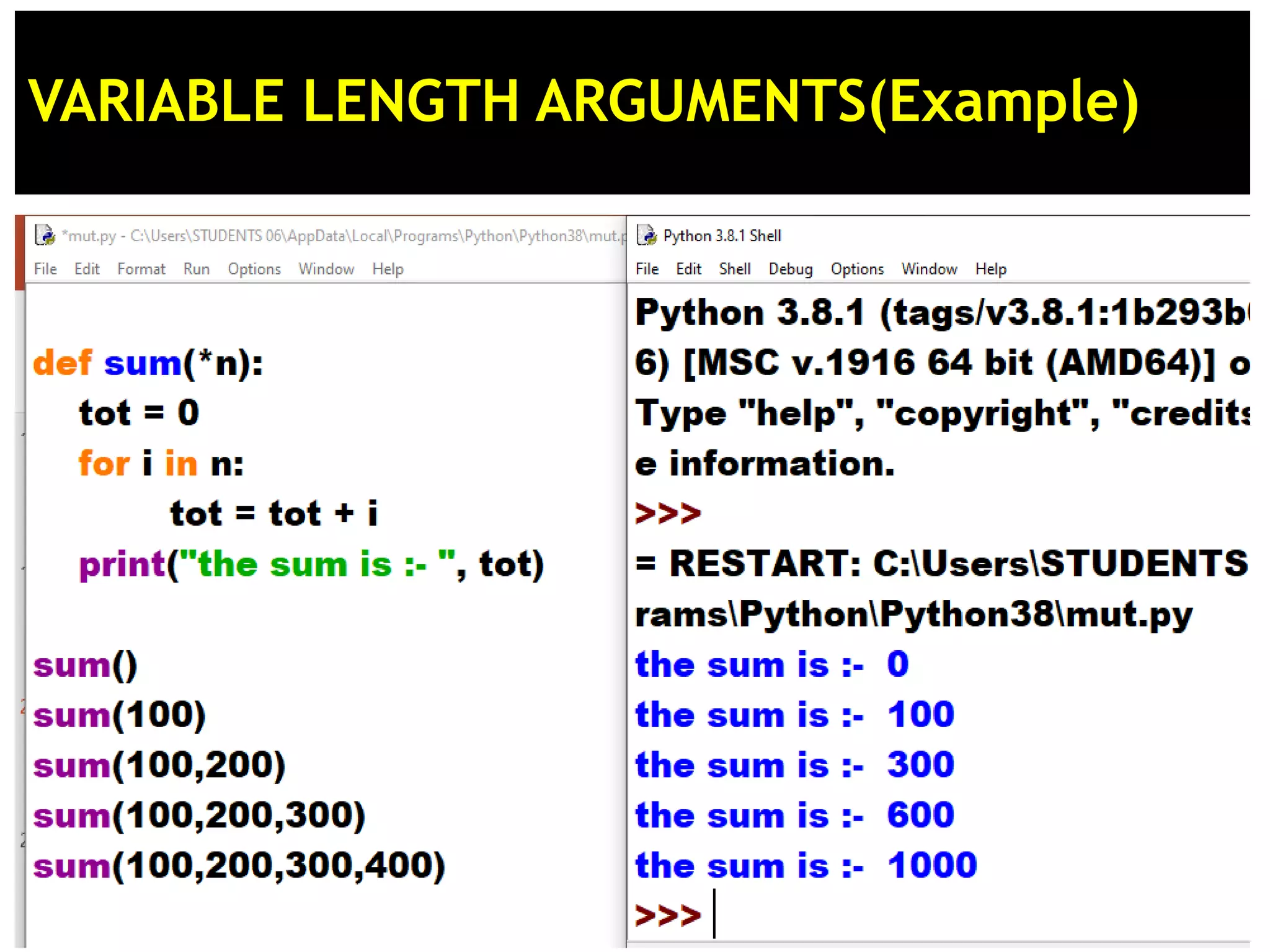Click the 'sum(100,200,300)' call line

click(199, 816)
